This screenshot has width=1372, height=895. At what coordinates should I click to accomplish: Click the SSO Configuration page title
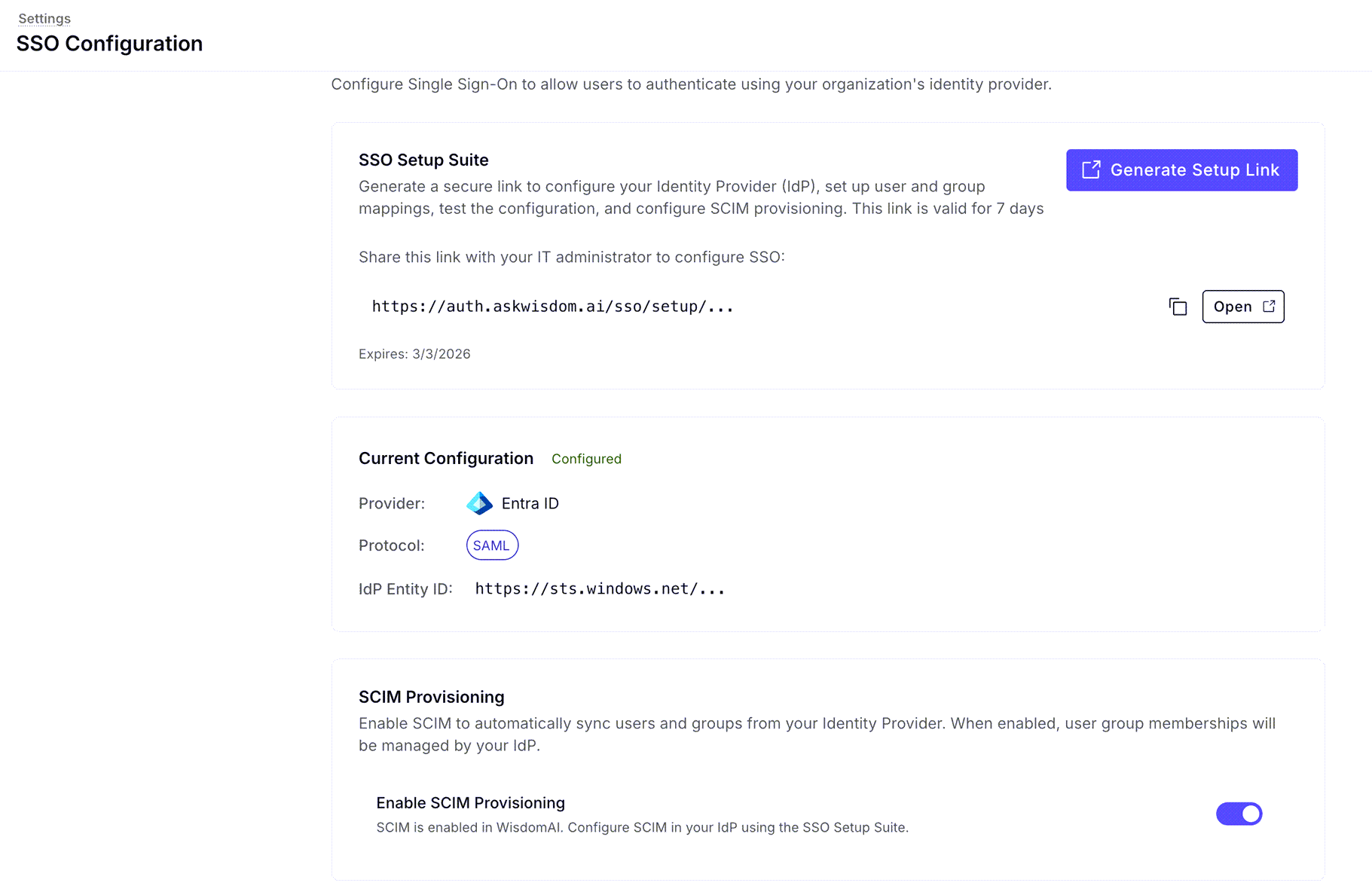click(109, 44)
